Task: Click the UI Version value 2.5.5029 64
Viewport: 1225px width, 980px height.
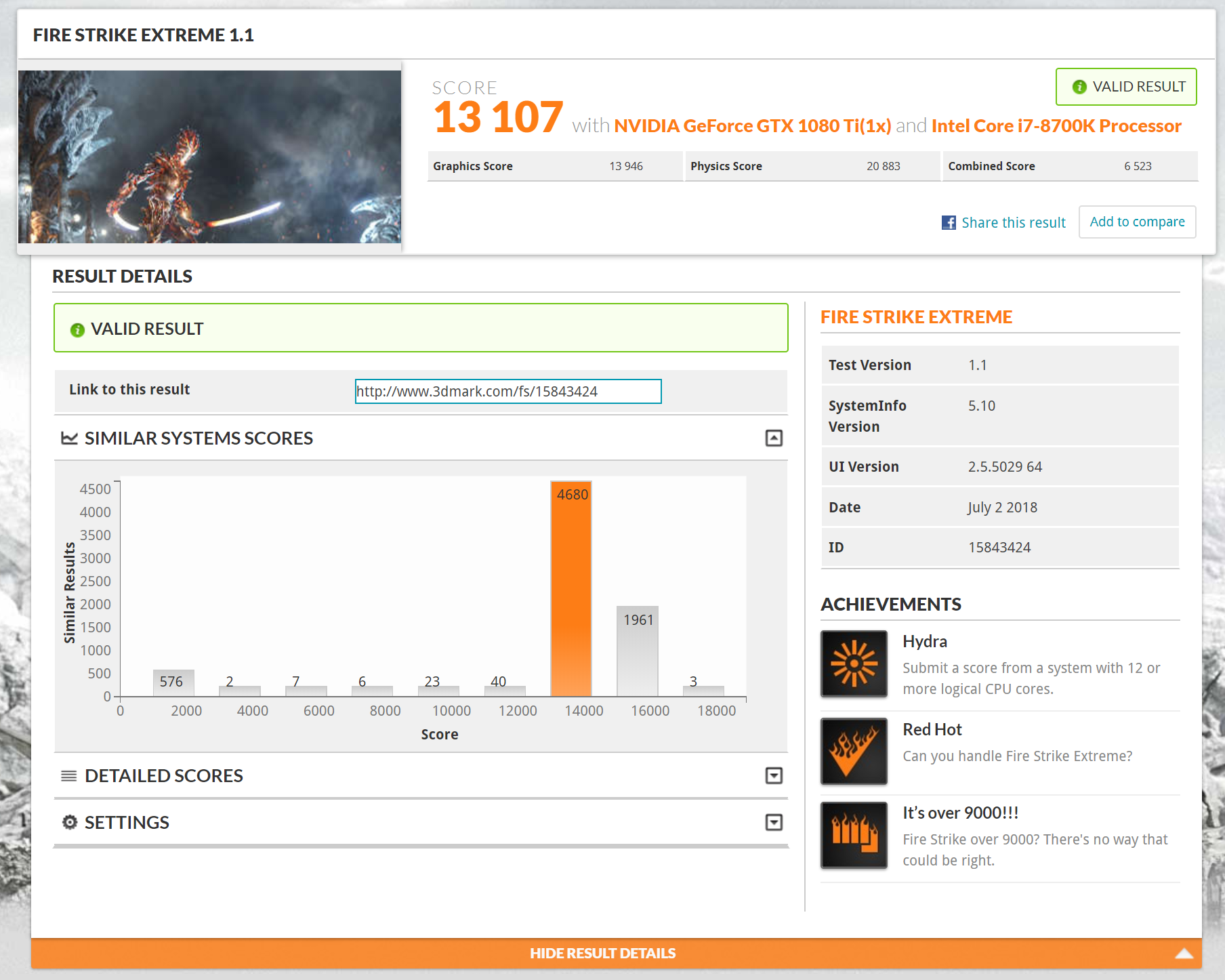Action: 1005,466
